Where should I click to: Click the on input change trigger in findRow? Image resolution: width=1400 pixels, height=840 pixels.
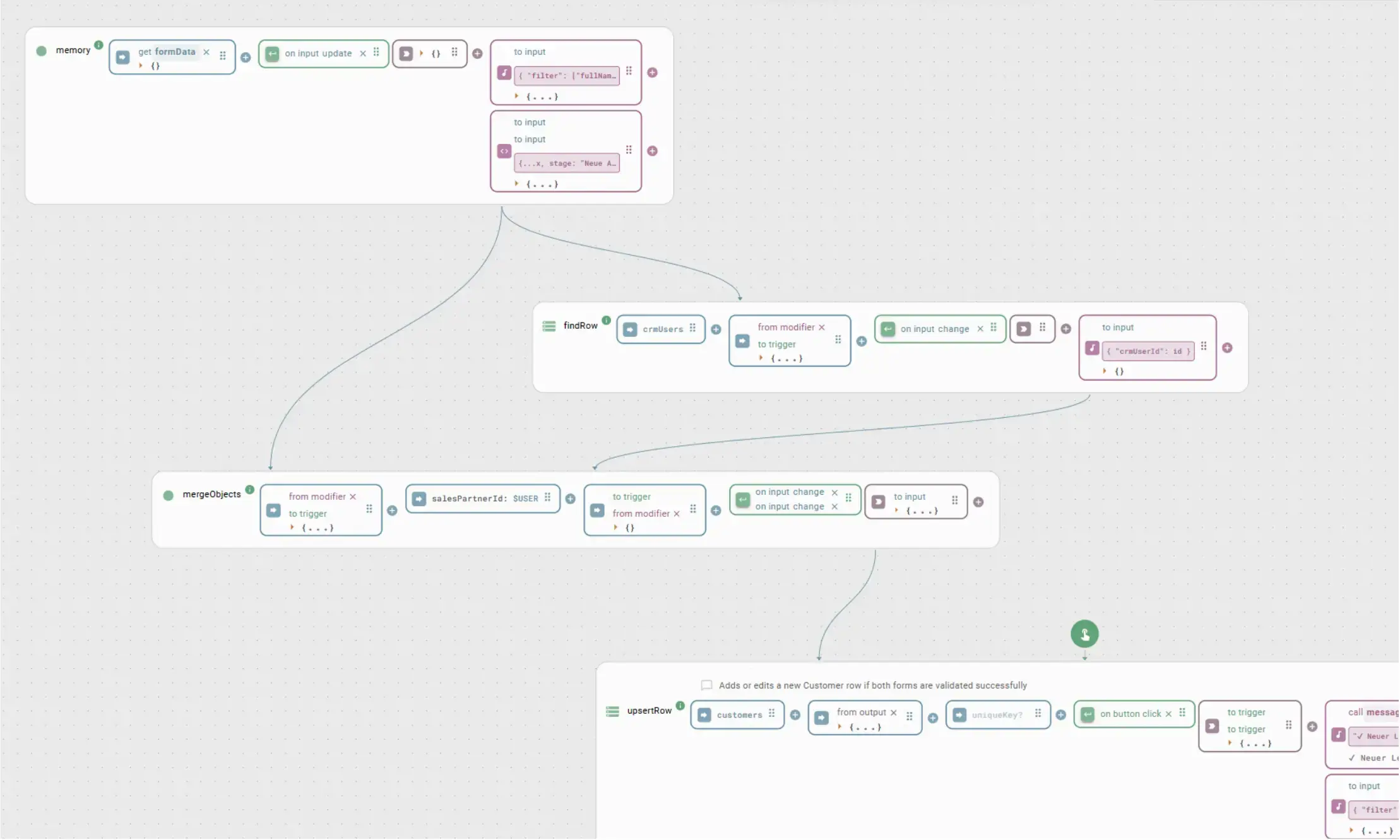[x=934, y=329]
